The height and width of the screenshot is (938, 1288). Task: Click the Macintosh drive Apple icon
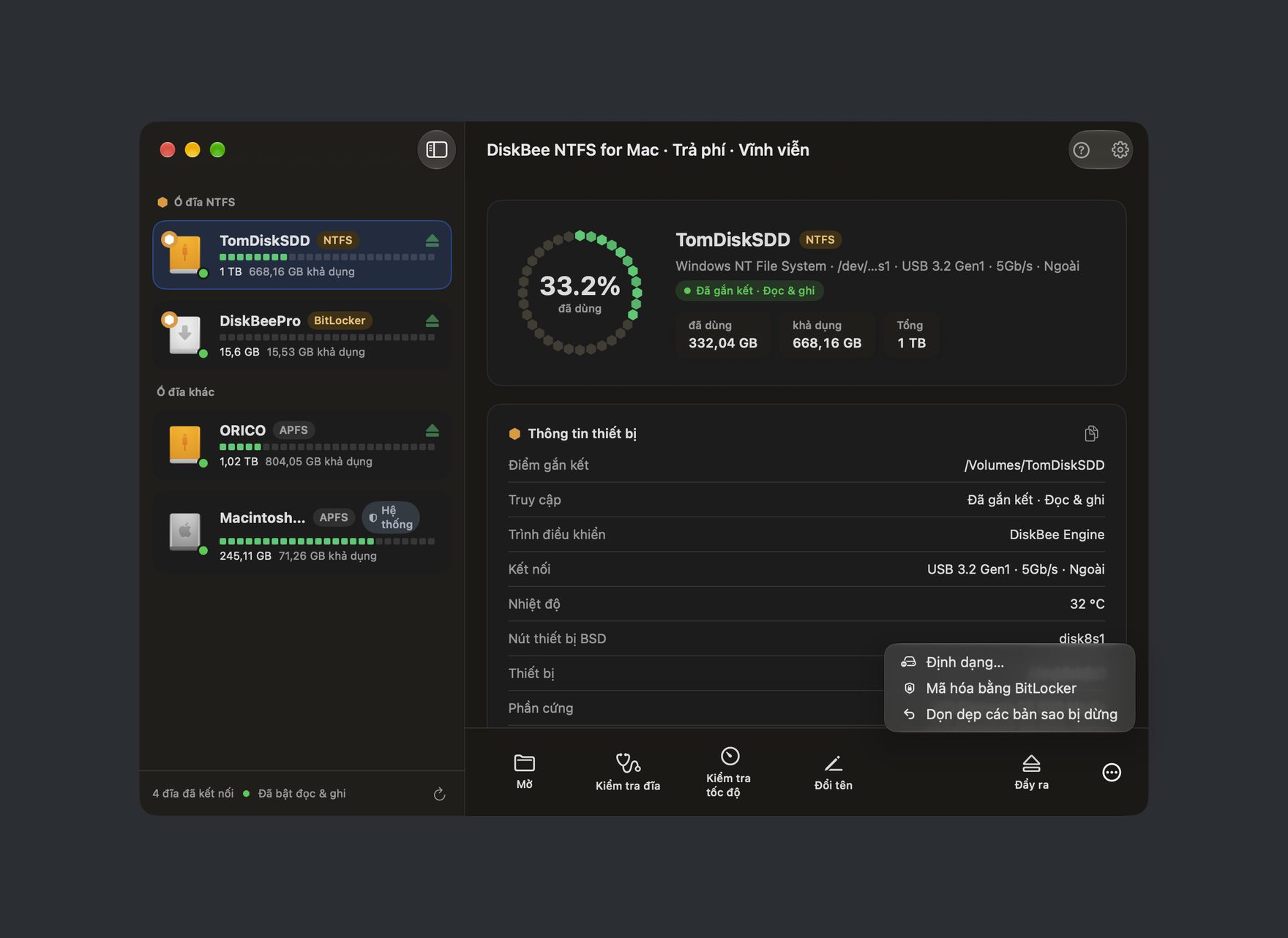185,531
